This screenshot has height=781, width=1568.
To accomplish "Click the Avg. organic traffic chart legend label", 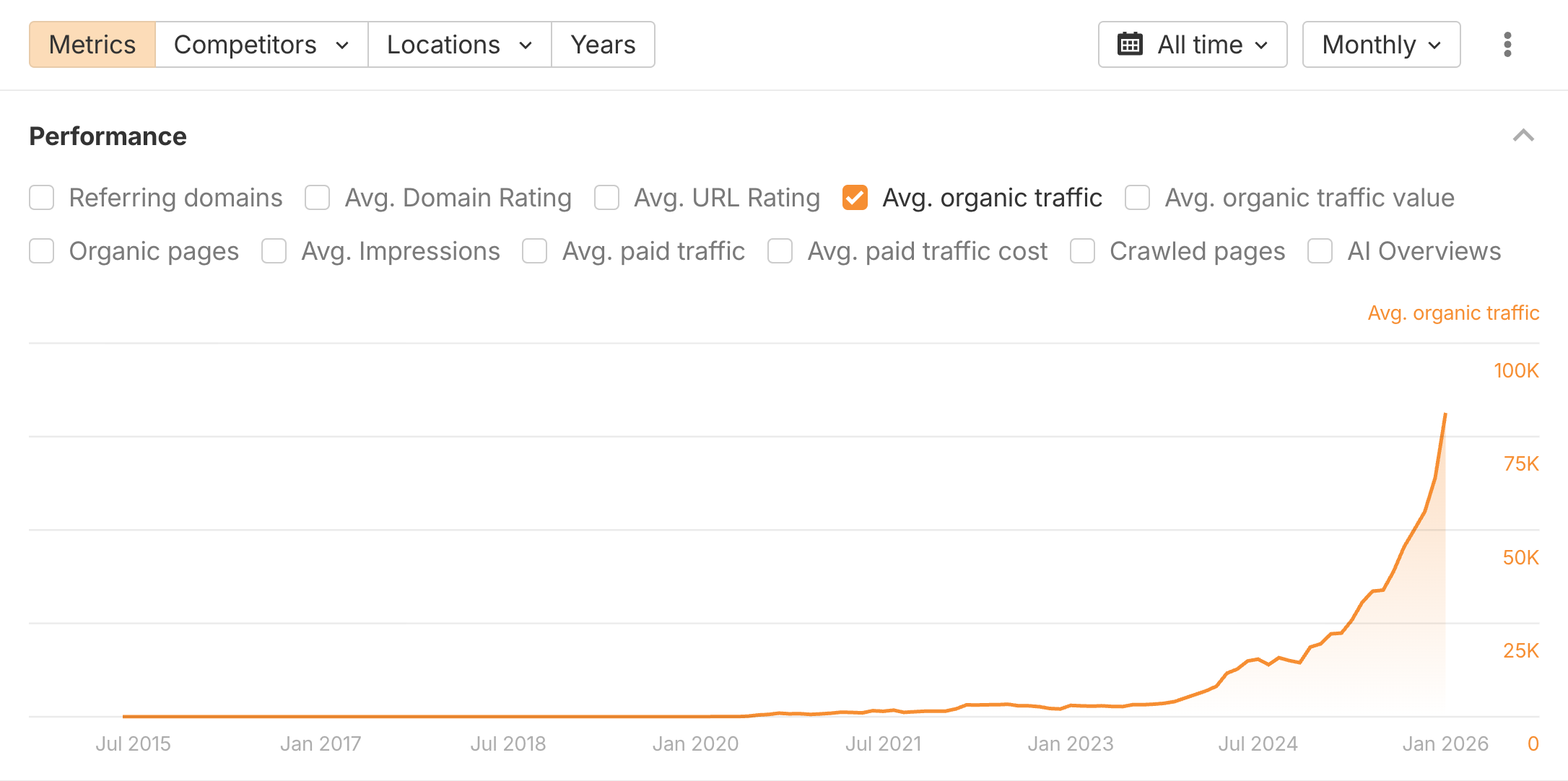I will coord(1453,313).
